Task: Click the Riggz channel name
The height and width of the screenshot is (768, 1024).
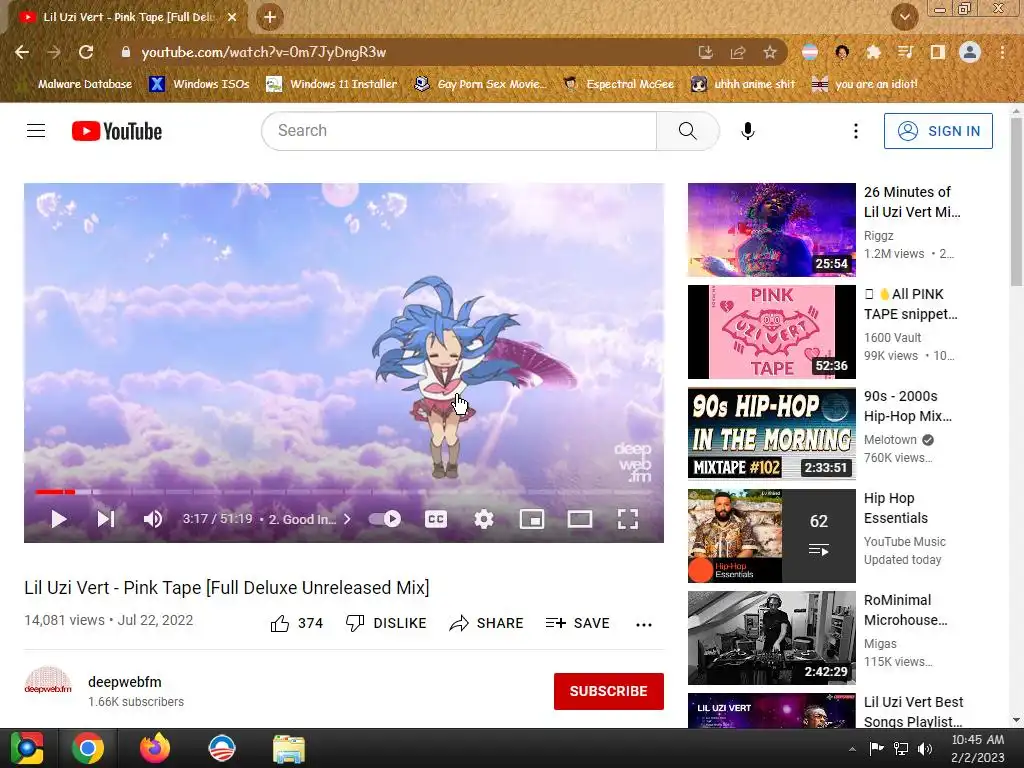Action: (878, 236)
